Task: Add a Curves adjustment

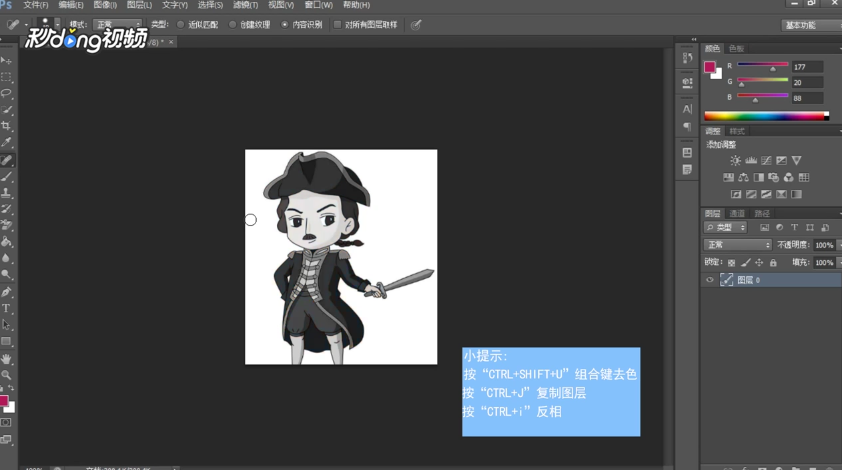Action: click(766, 161)
